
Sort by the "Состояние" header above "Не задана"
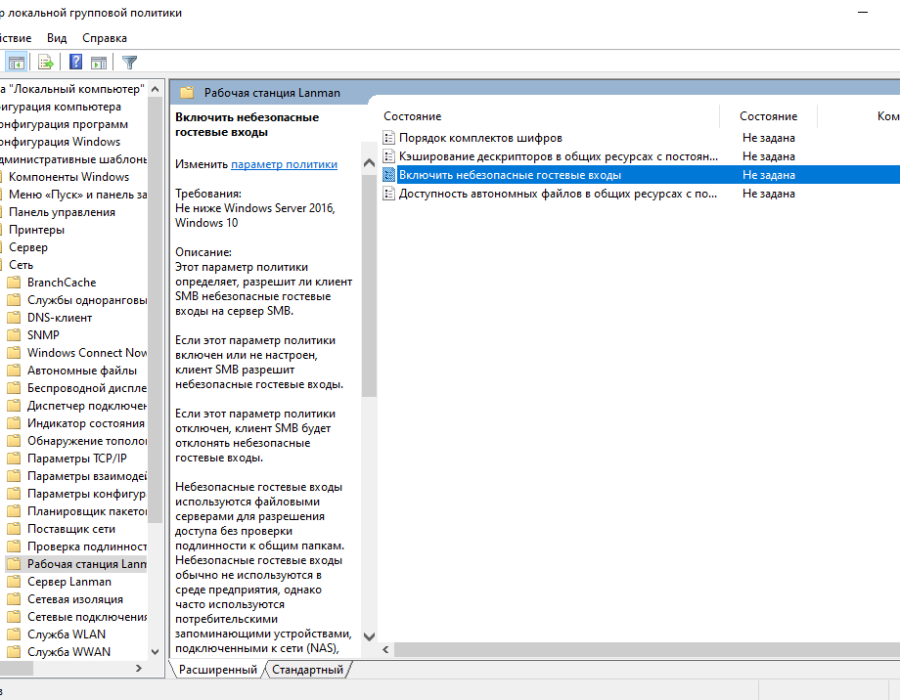point(769,116)
